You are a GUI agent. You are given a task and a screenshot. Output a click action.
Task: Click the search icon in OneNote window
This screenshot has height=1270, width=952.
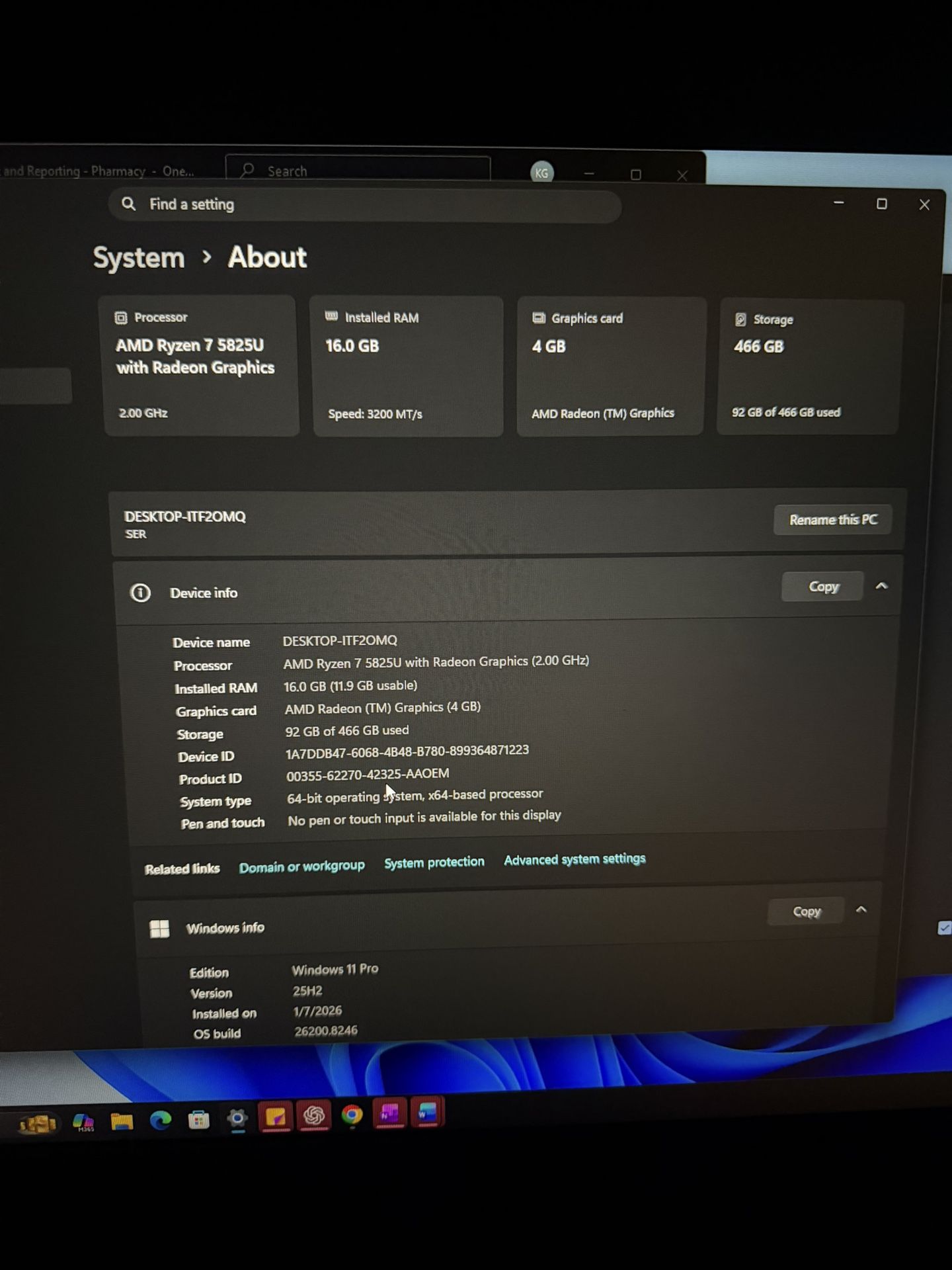248,171
